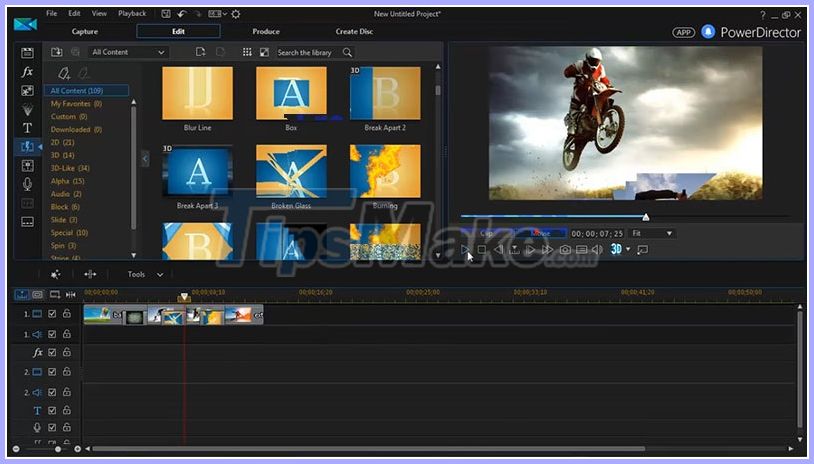
Task: Open the View menu
Action: (99, 13)
